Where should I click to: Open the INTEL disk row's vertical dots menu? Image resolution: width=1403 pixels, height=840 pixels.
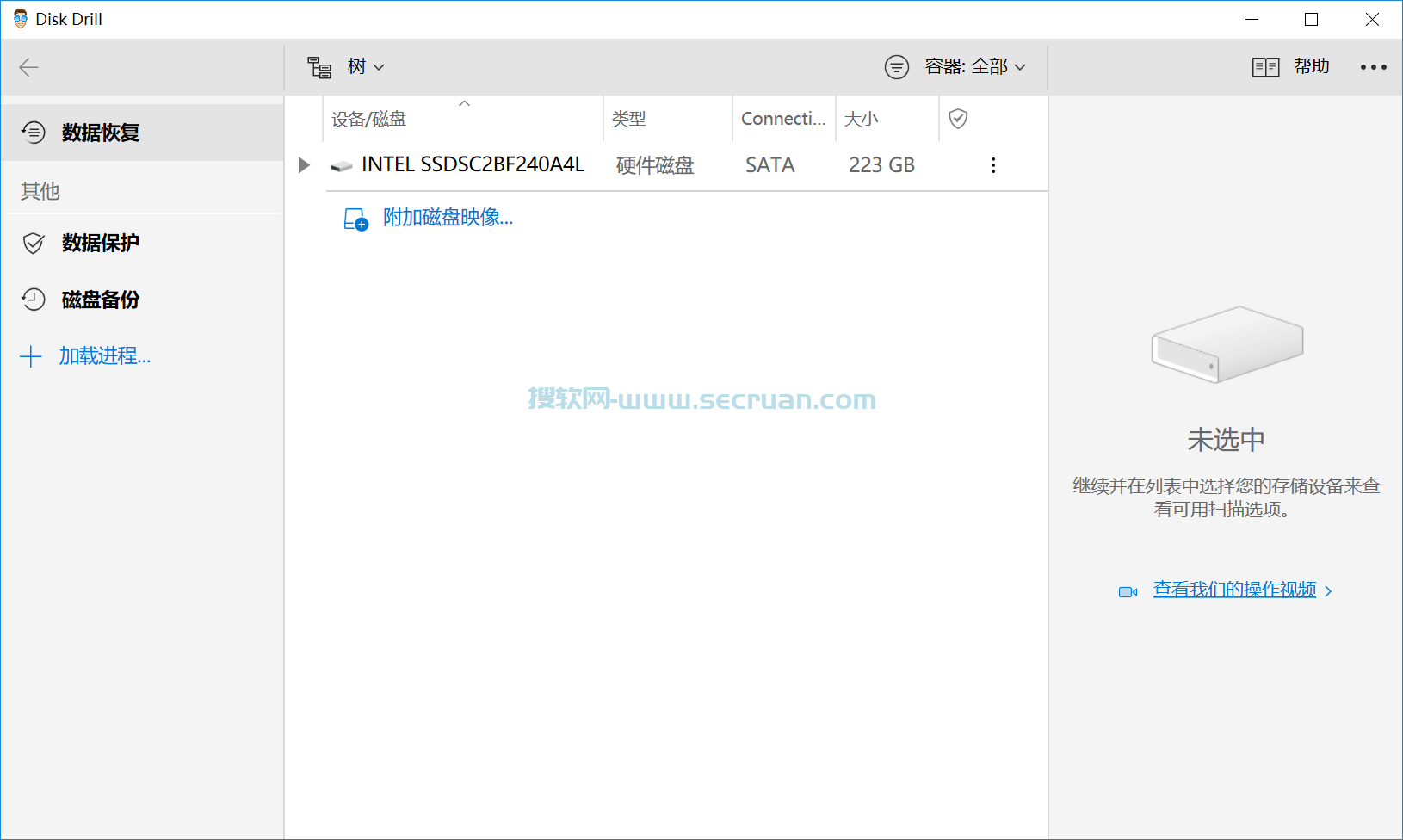coord(993,165)
